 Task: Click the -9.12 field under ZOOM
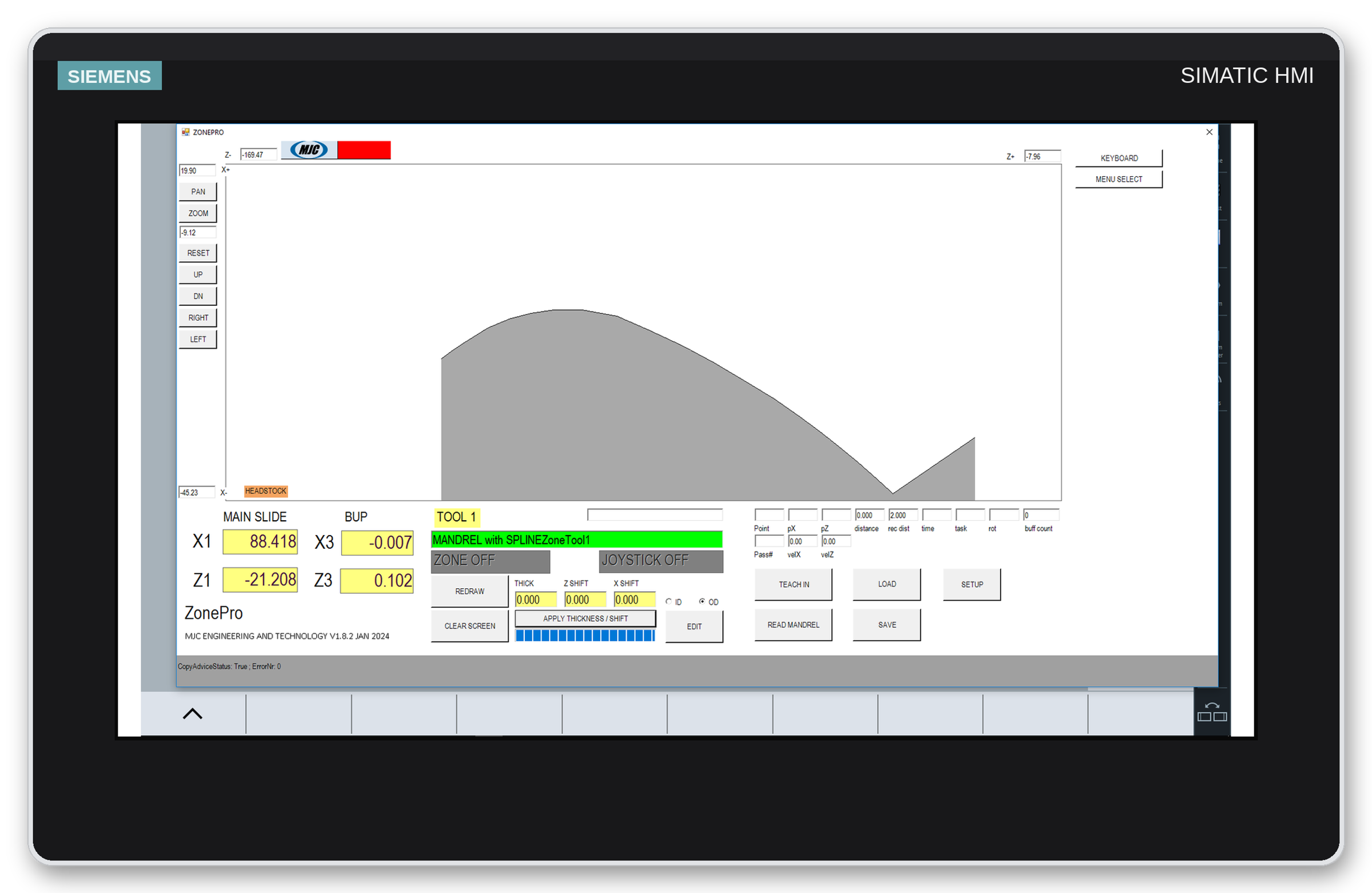click(x=197, y=232)
